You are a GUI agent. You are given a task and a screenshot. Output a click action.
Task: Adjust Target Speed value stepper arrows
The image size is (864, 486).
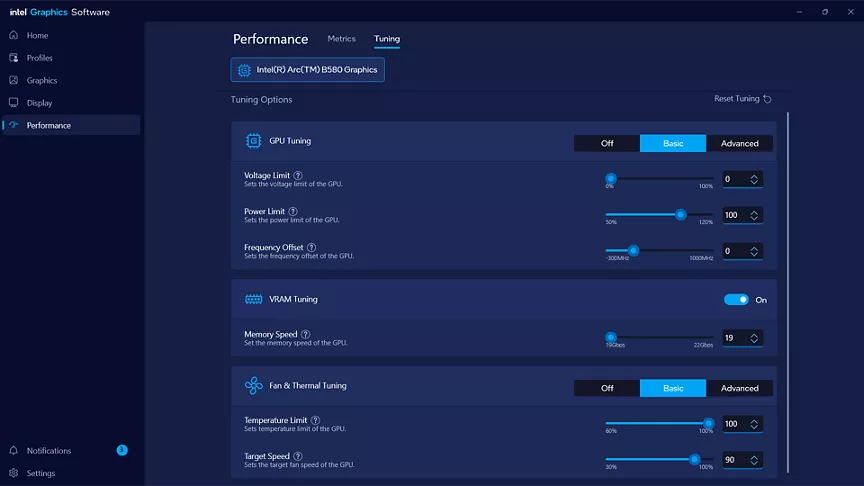[x=755, y=460]
